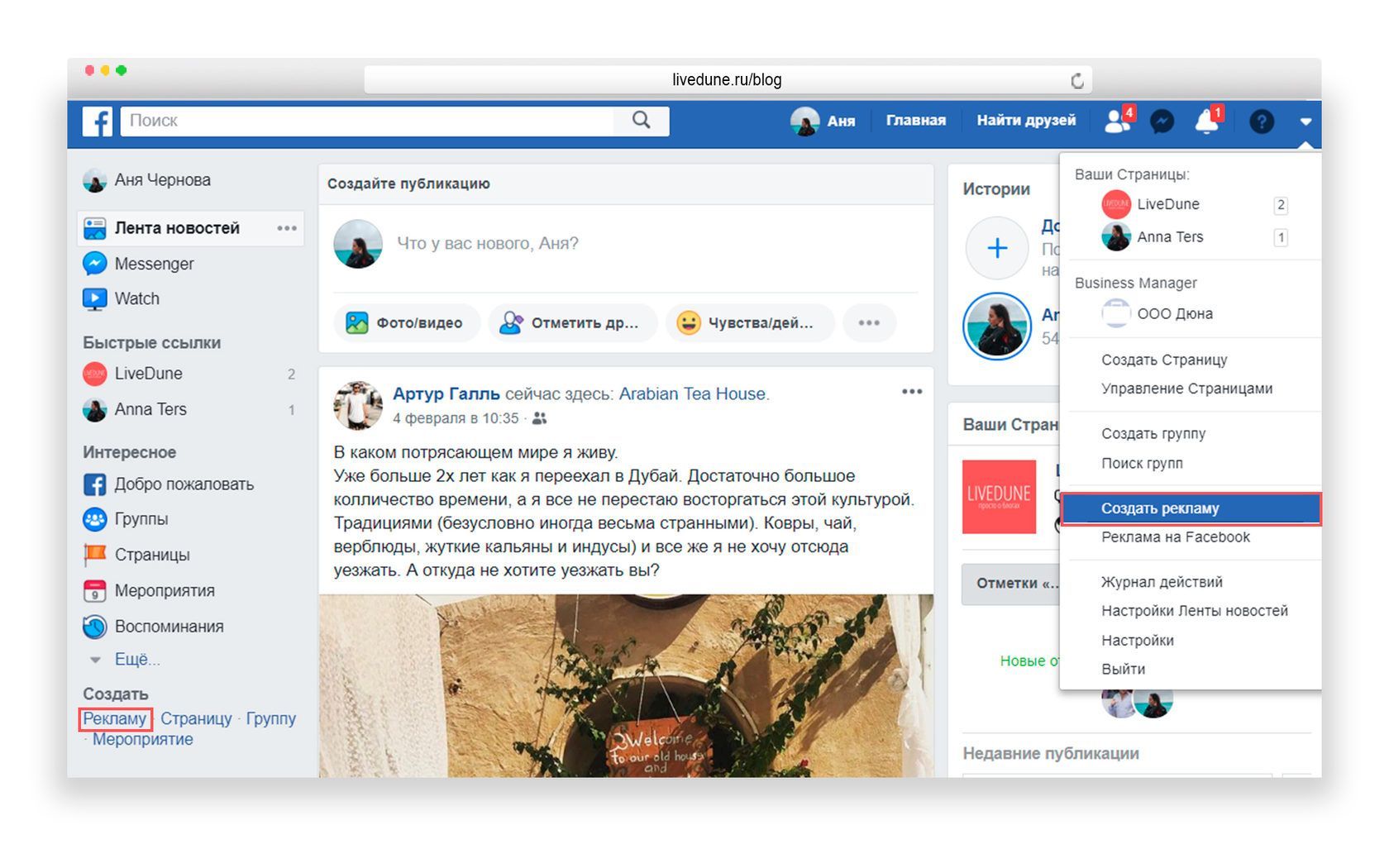Click in the Поиск search field

(368, 121)
